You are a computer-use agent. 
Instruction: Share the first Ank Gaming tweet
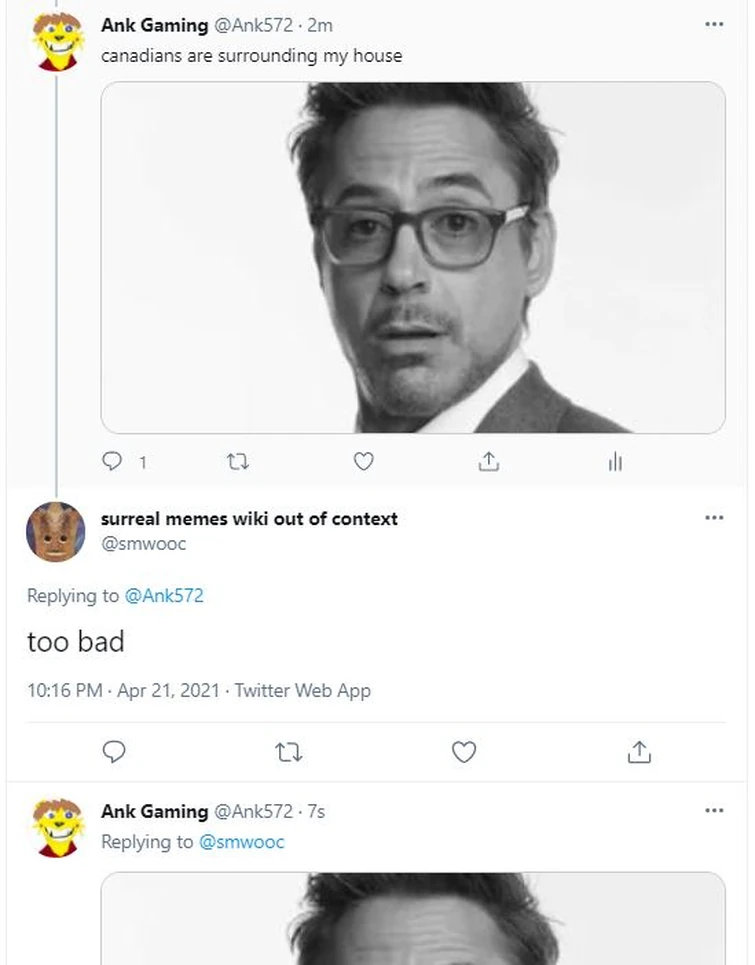pos(488,461)
